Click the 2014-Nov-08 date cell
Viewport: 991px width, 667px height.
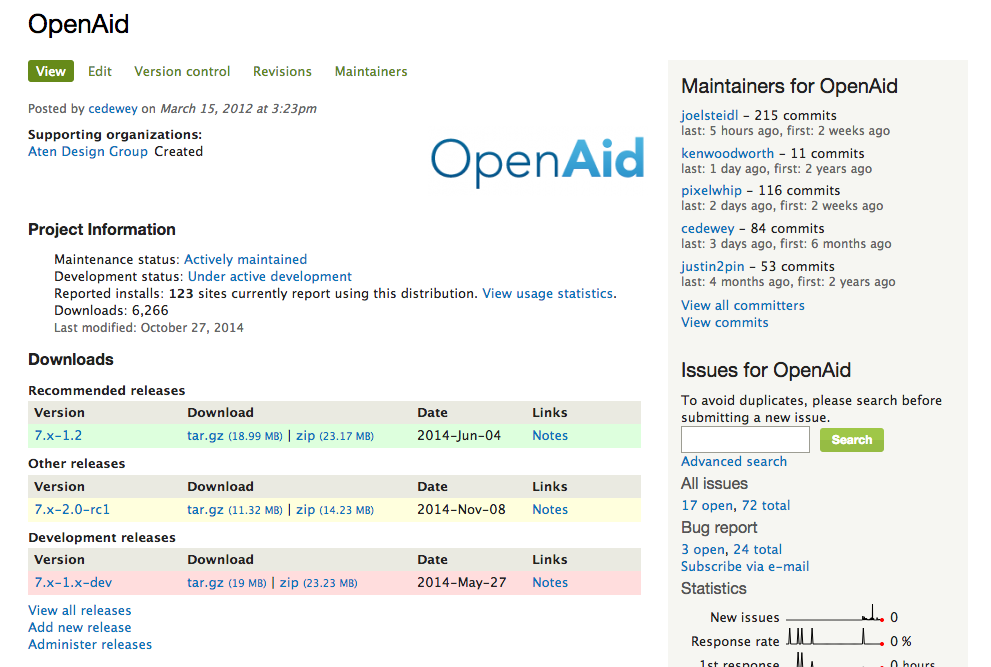[461, 510]
